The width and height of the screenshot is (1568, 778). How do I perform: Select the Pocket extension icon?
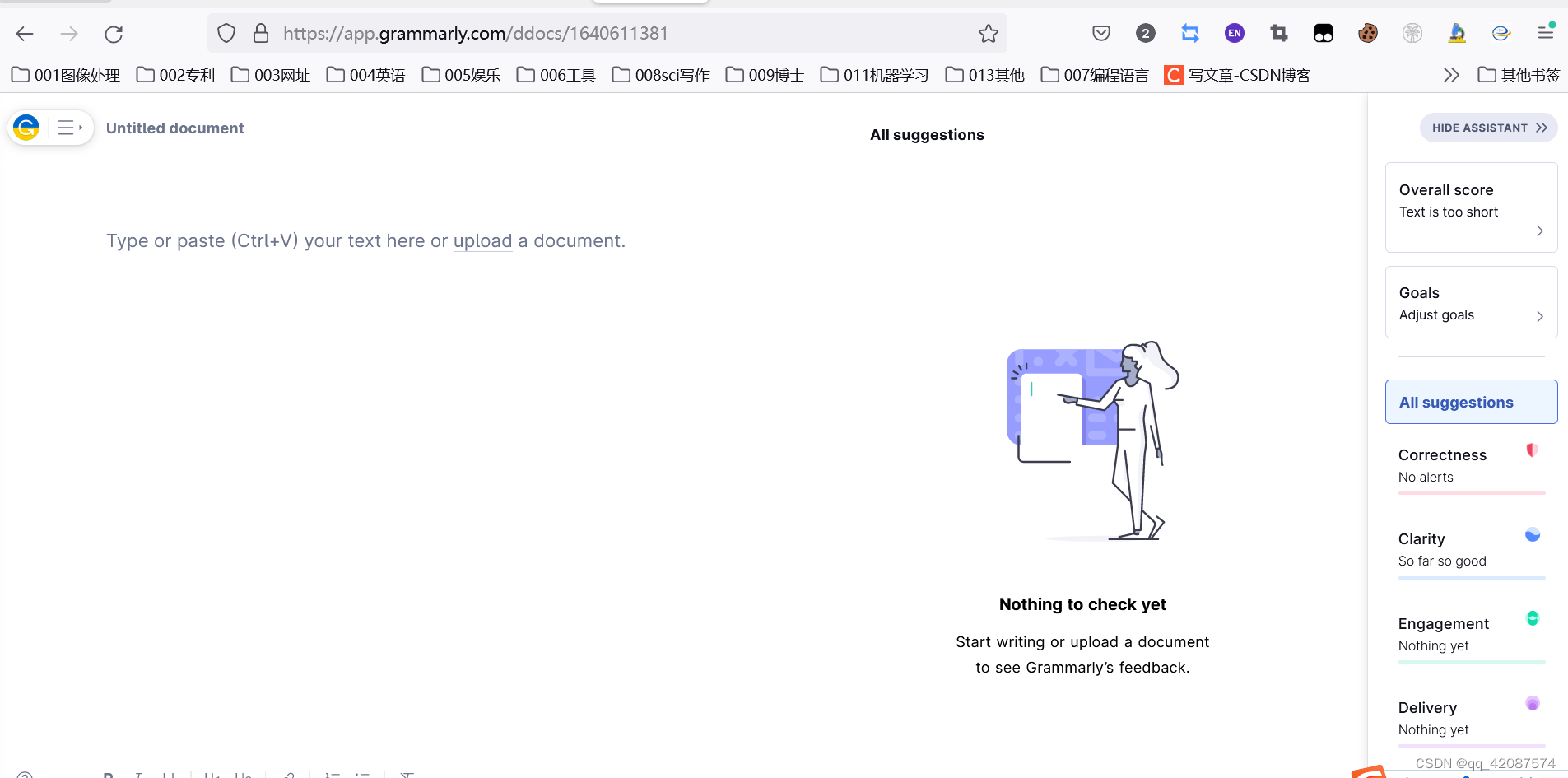click(x=1101, y=33)
